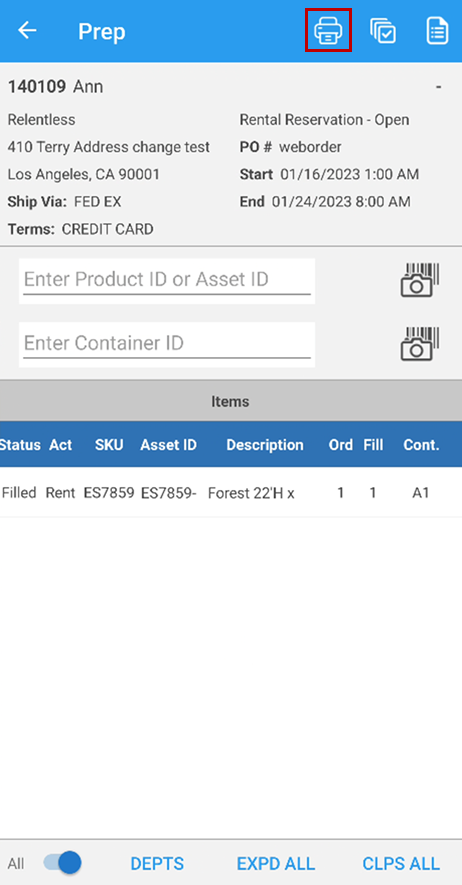
Task: Tap the A1 container cell
Action: 421,493
